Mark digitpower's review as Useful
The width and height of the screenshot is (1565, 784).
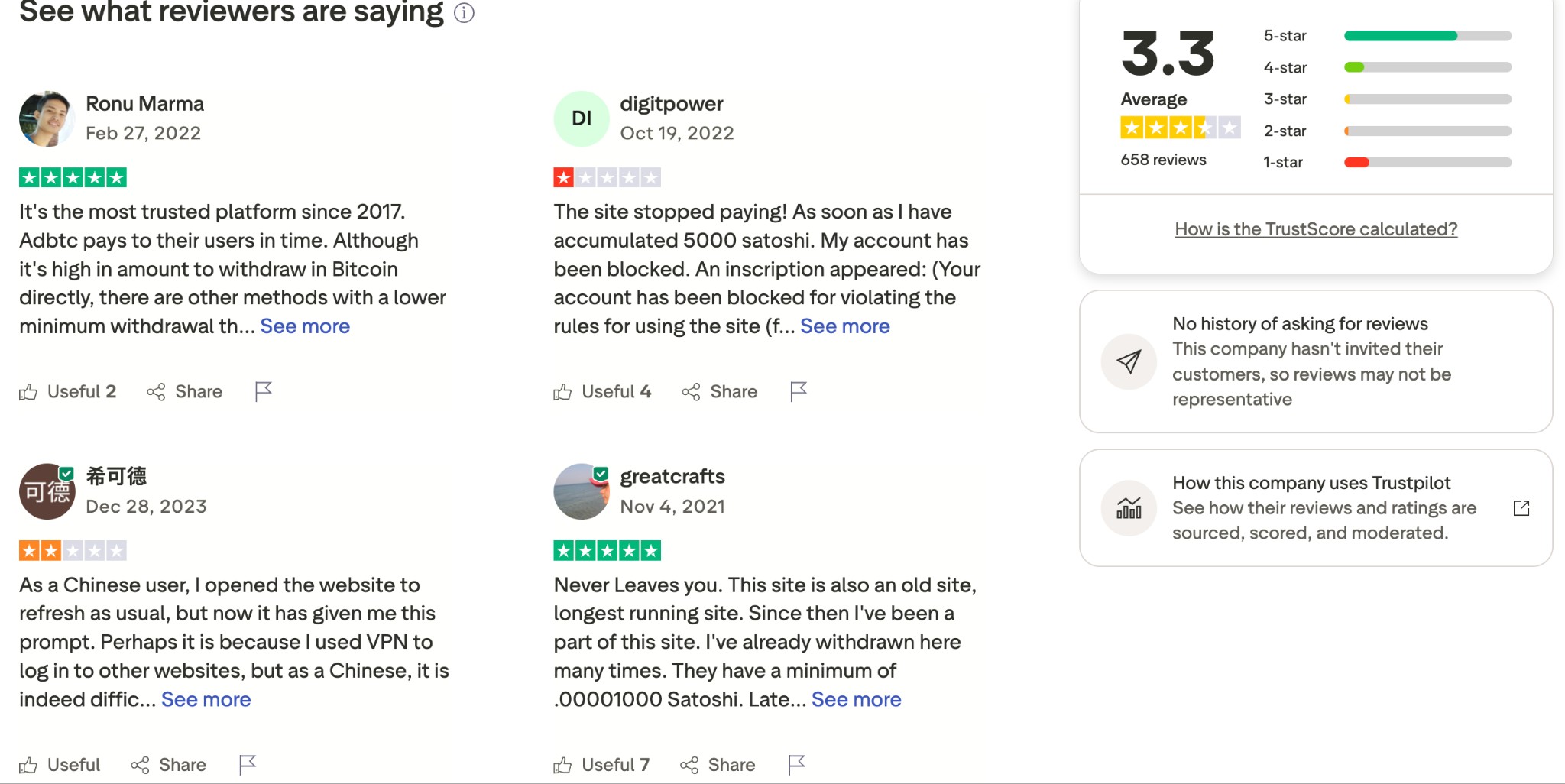601,391
